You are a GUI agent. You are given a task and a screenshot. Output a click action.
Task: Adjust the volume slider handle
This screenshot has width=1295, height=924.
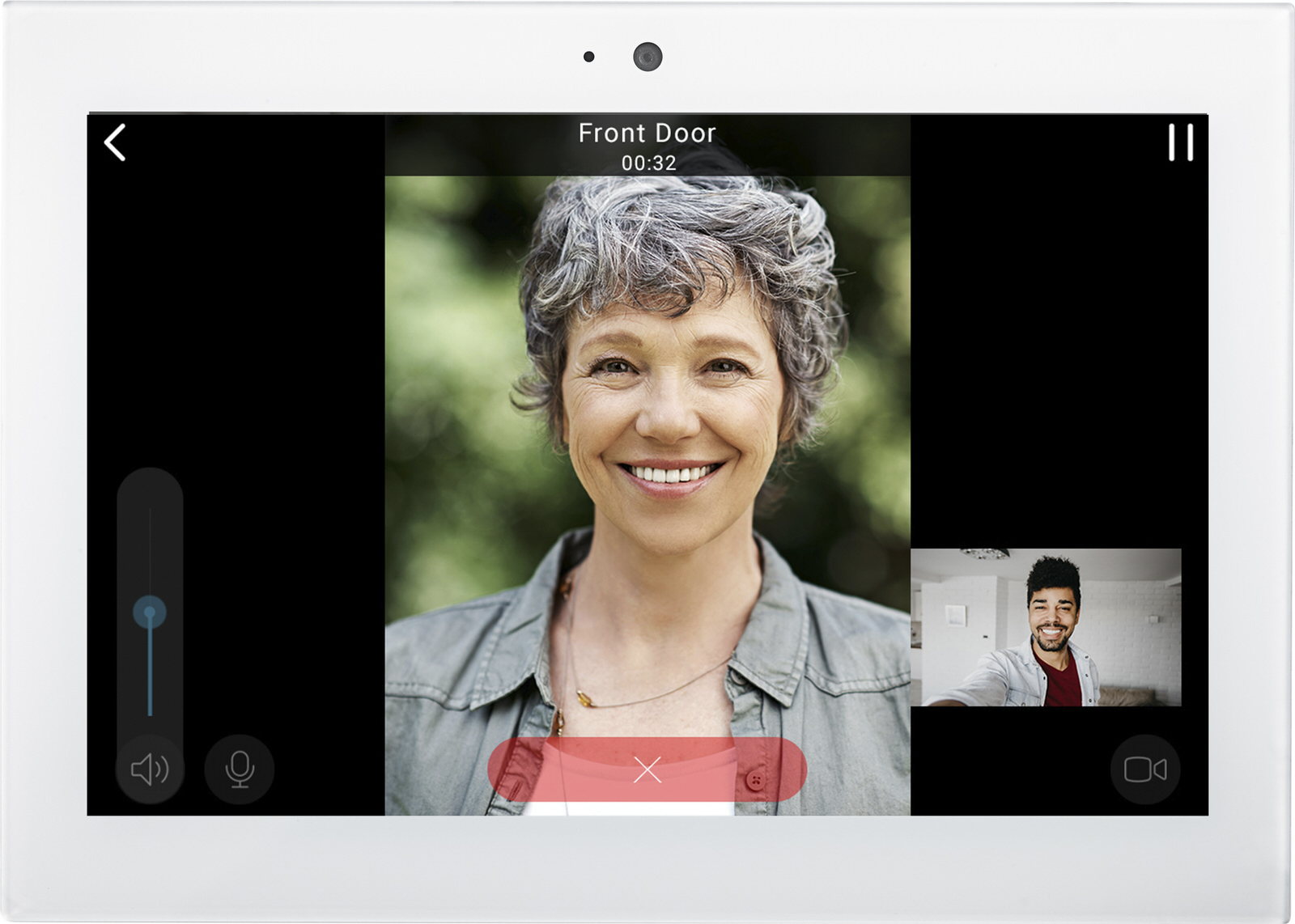click(x=150, y=612)
